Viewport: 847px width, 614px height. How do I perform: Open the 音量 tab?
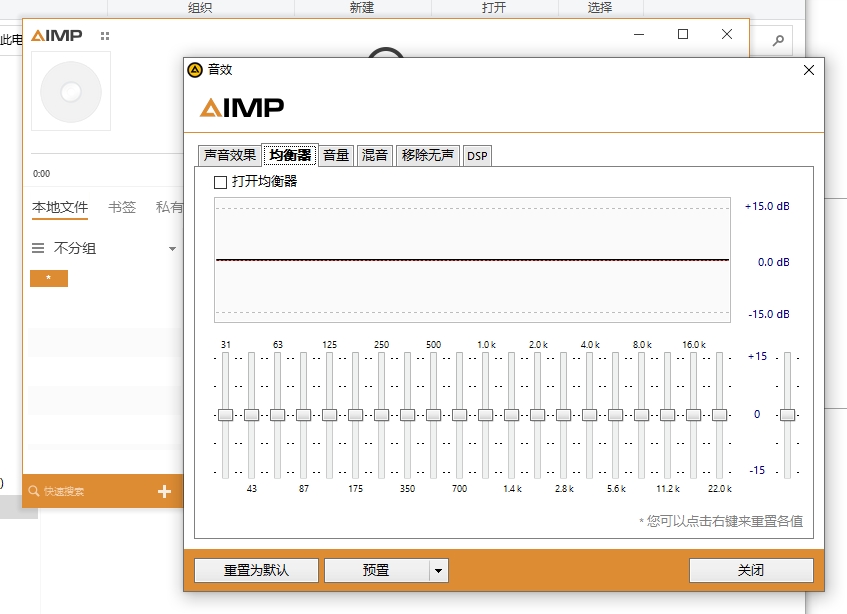coord(336,156)
